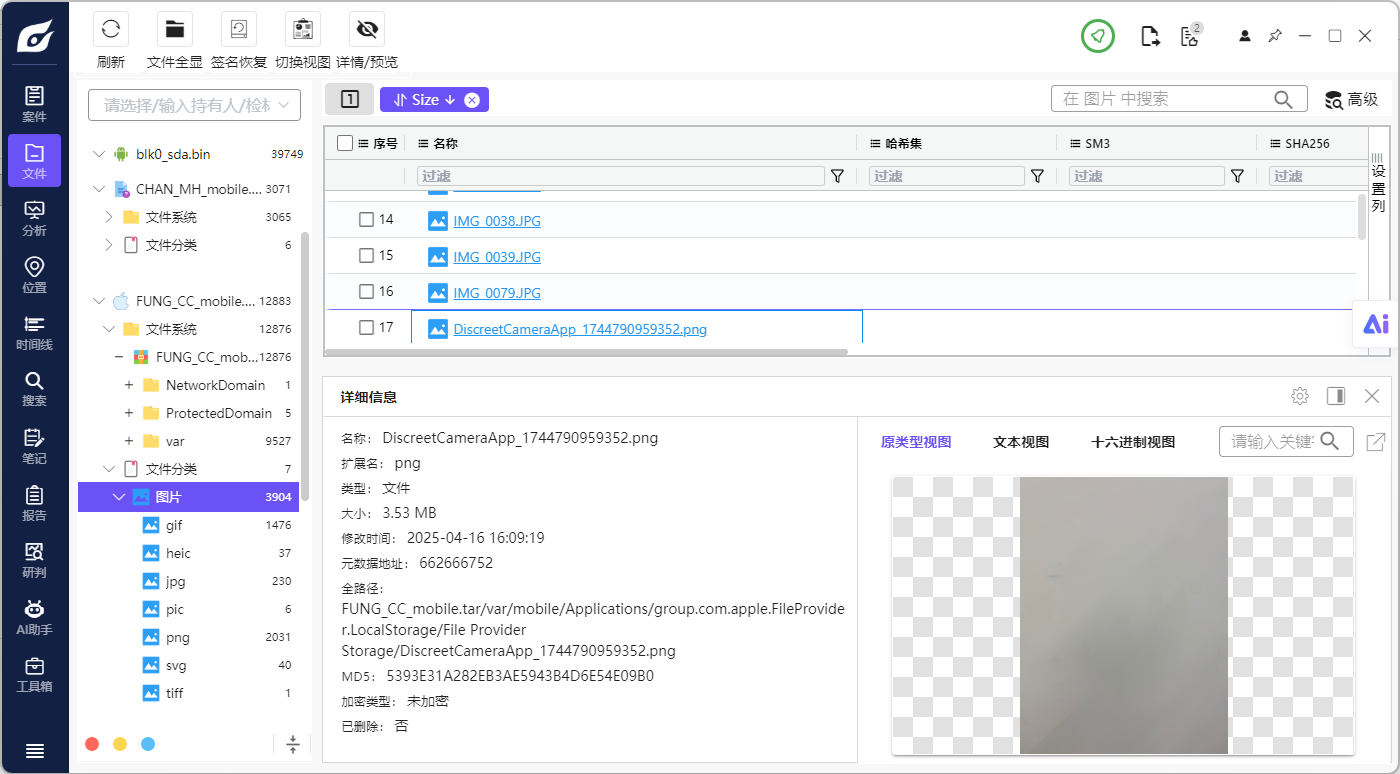Screen dimensions: 1400x774
Task: Toggle the select-all checkbox beside 序号
Action: [x=345, y=143]
